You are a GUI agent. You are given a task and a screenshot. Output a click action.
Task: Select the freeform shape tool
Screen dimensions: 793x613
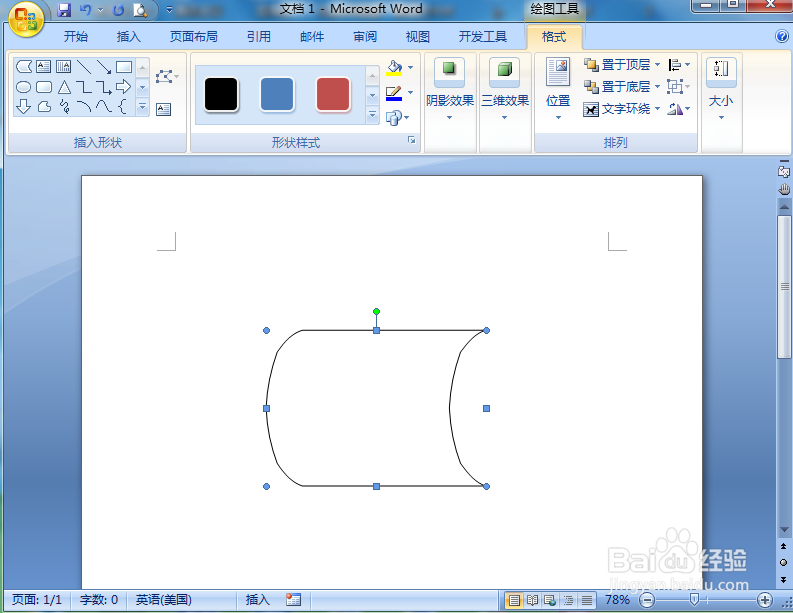45,106
